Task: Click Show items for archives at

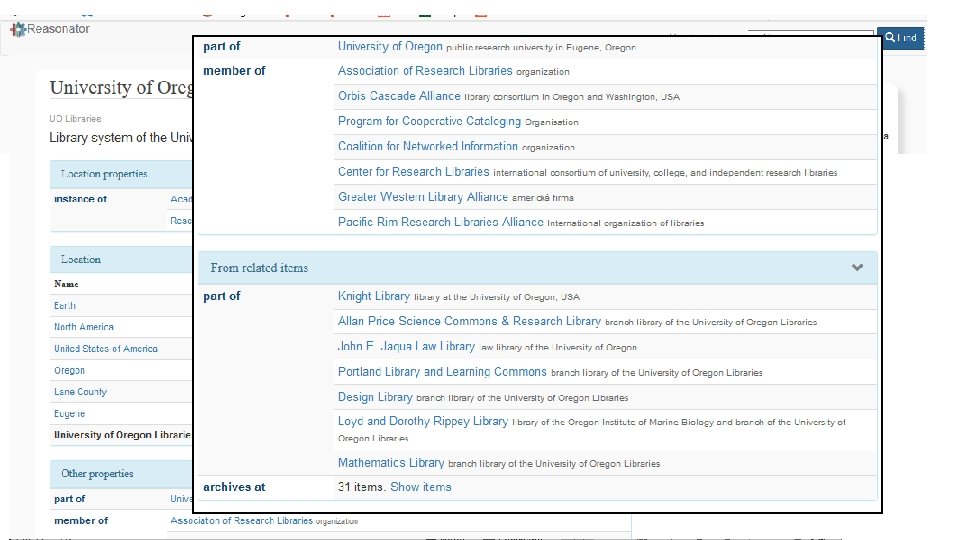Action: click(x=421, y=487)
